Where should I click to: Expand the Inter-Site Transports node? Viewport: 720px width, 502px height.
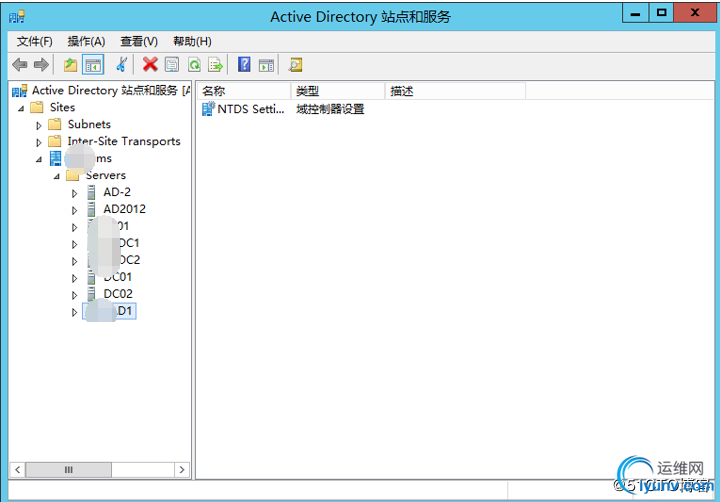pyautogui.click(x=39, y=142)
